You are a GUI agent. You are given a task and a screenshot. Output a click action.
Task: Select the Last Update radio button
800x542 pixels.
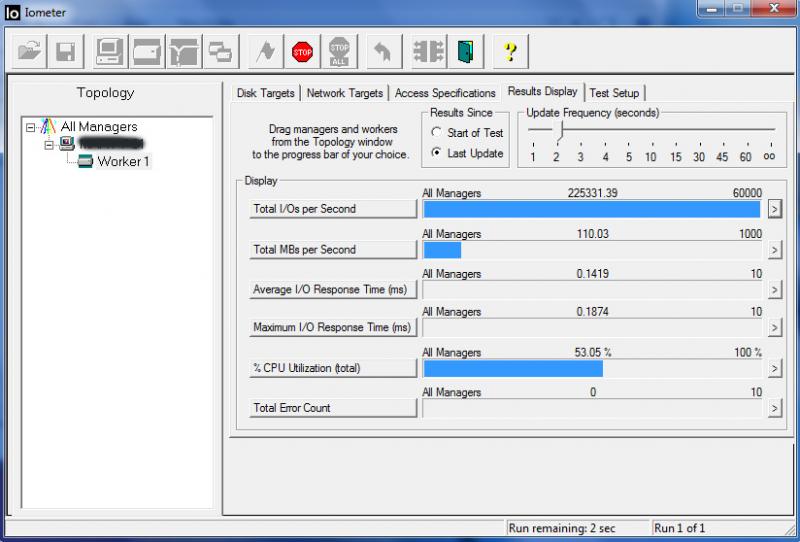pos(436,152)
